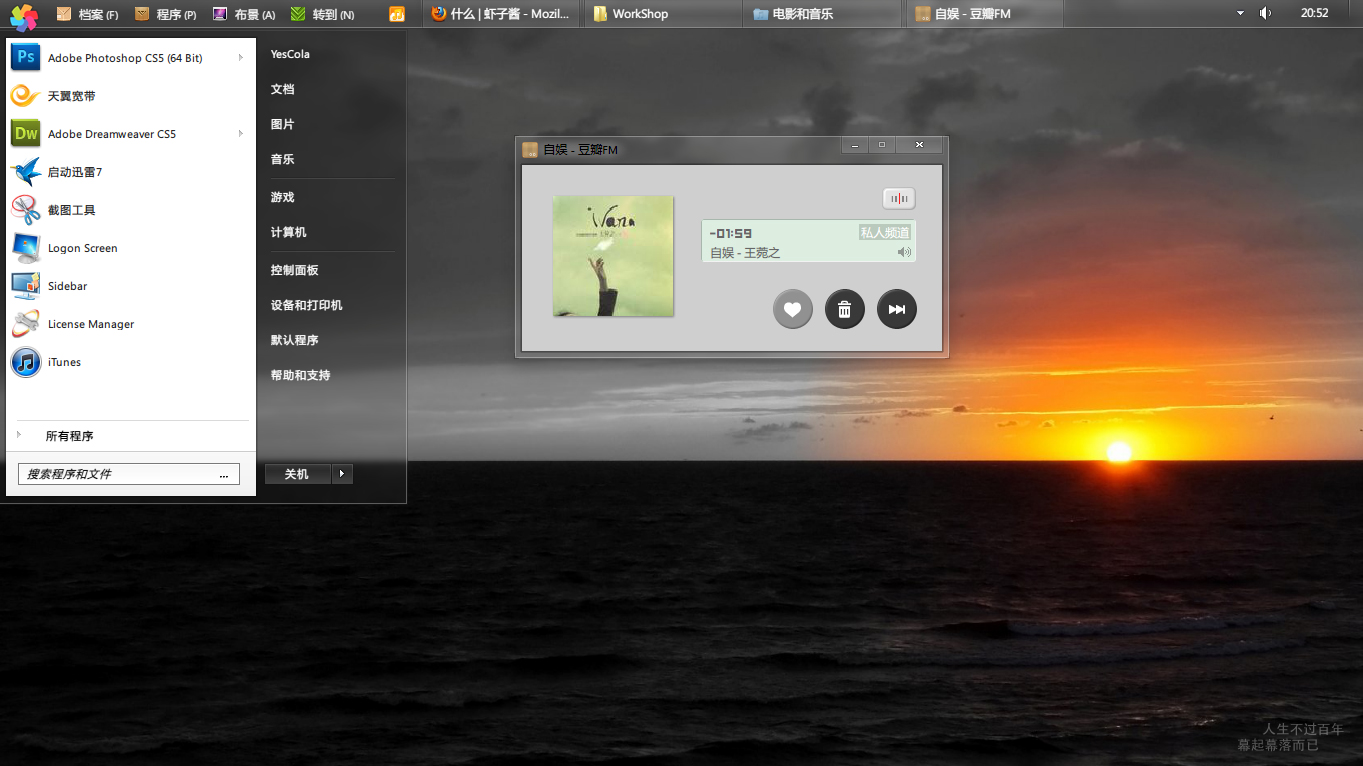Minimize the 豆瓣FM window
This screenshot has height=766, width=1363.
[854, 145]
